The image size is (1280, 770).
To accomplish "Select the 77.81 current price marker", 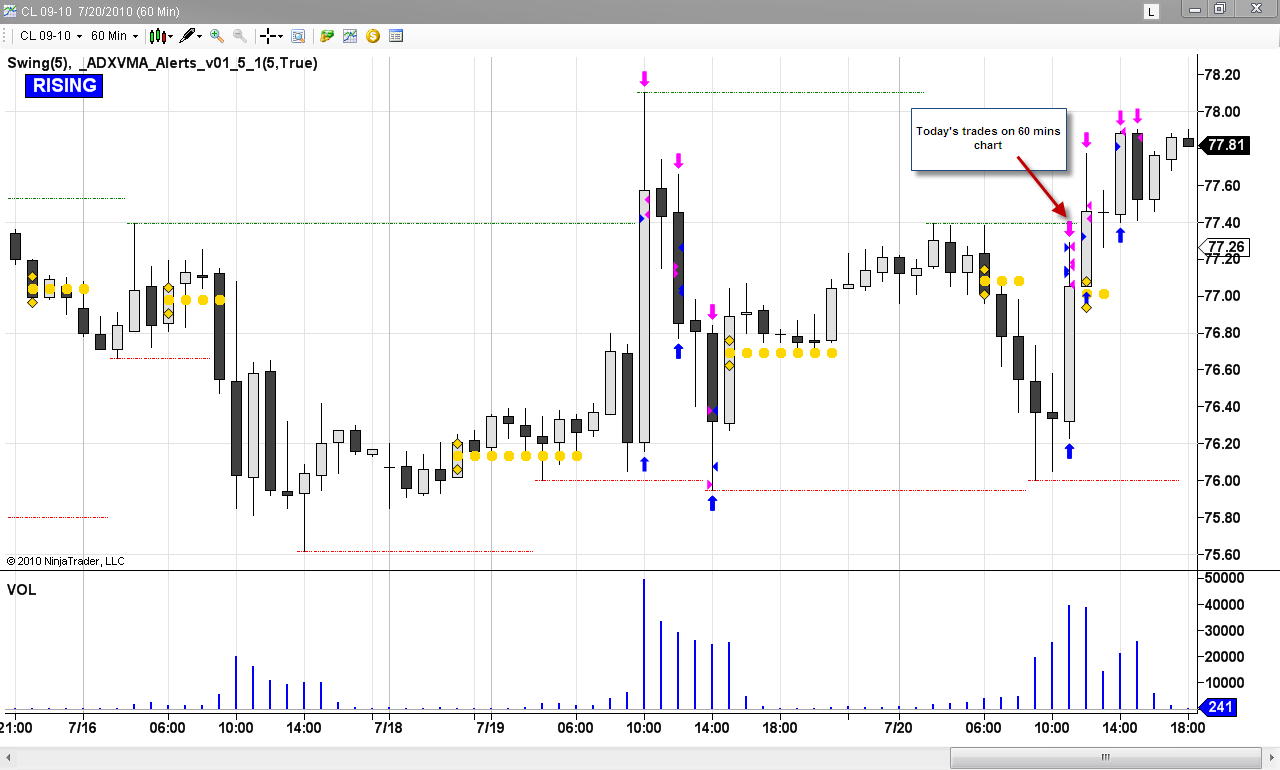I will (1223, 145).
